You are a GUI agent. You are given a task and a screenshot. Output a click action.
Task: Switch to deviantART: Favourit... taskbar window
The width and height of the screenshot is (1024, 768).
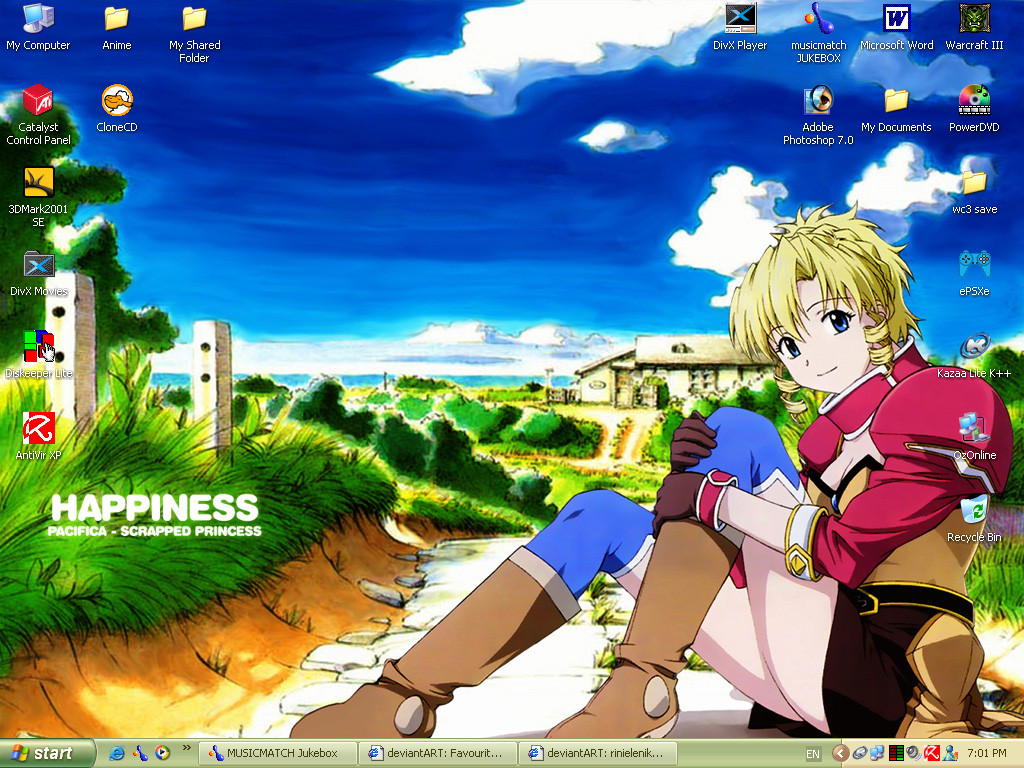[x=438, y=754]
